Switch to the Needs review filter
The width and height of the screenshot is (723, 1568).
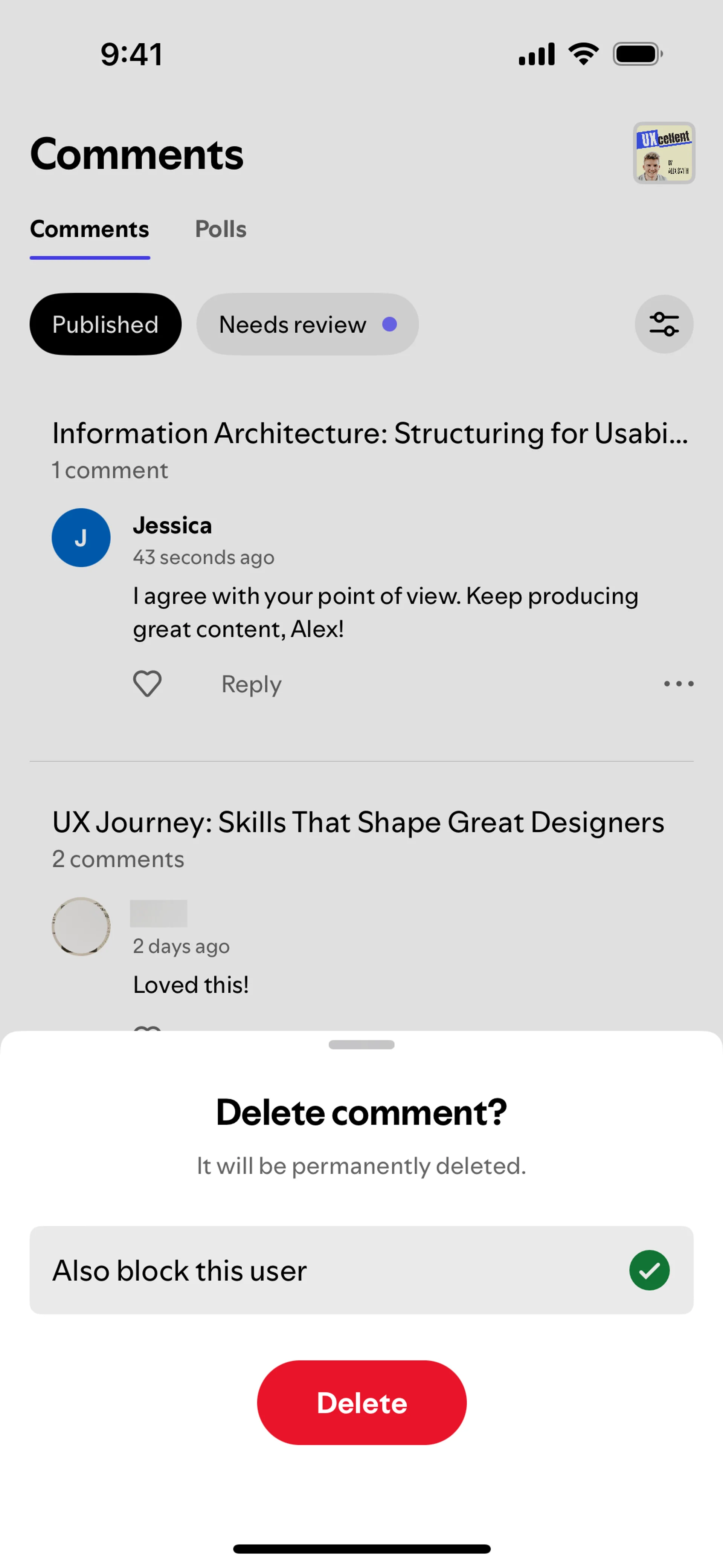307,324
